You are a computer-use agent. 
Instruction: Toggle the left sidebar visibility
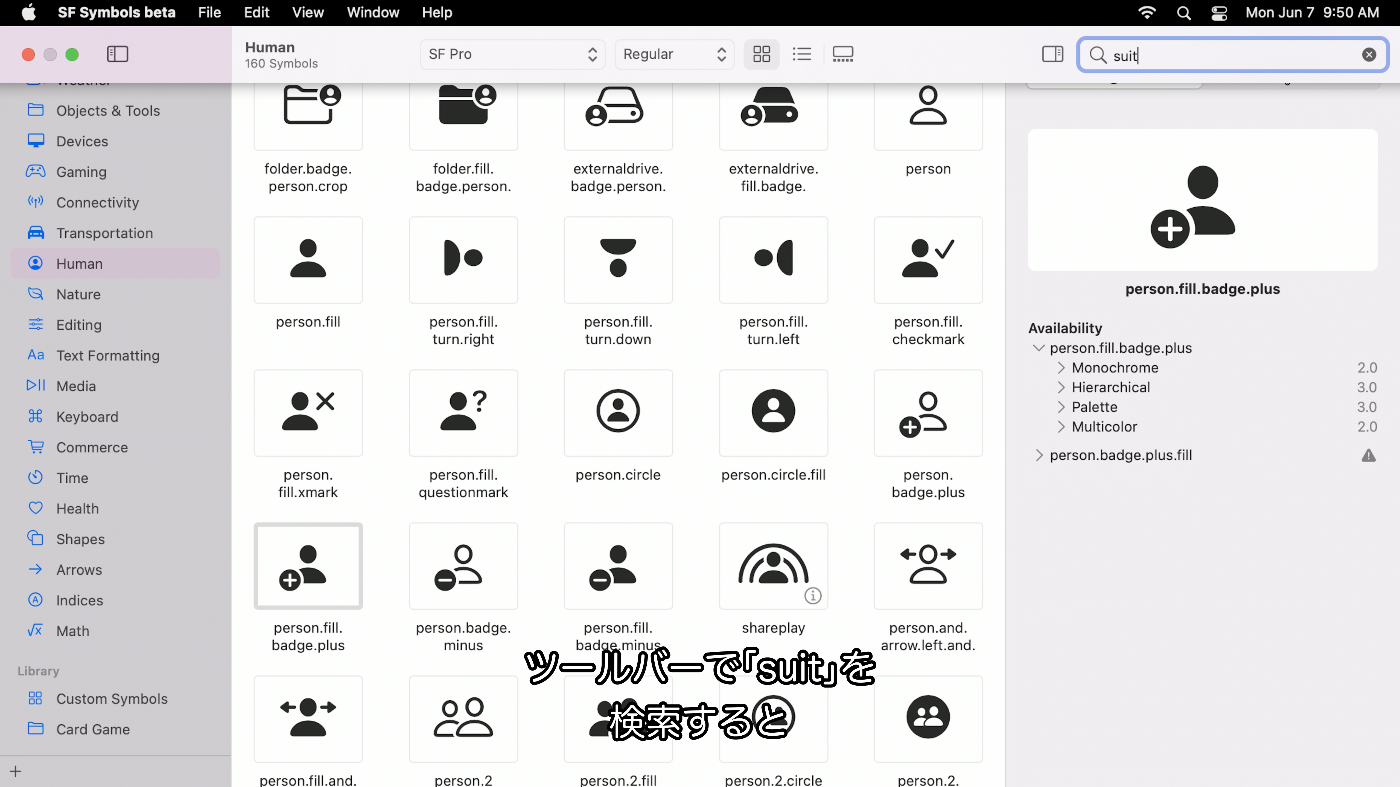tap(117, 54)
